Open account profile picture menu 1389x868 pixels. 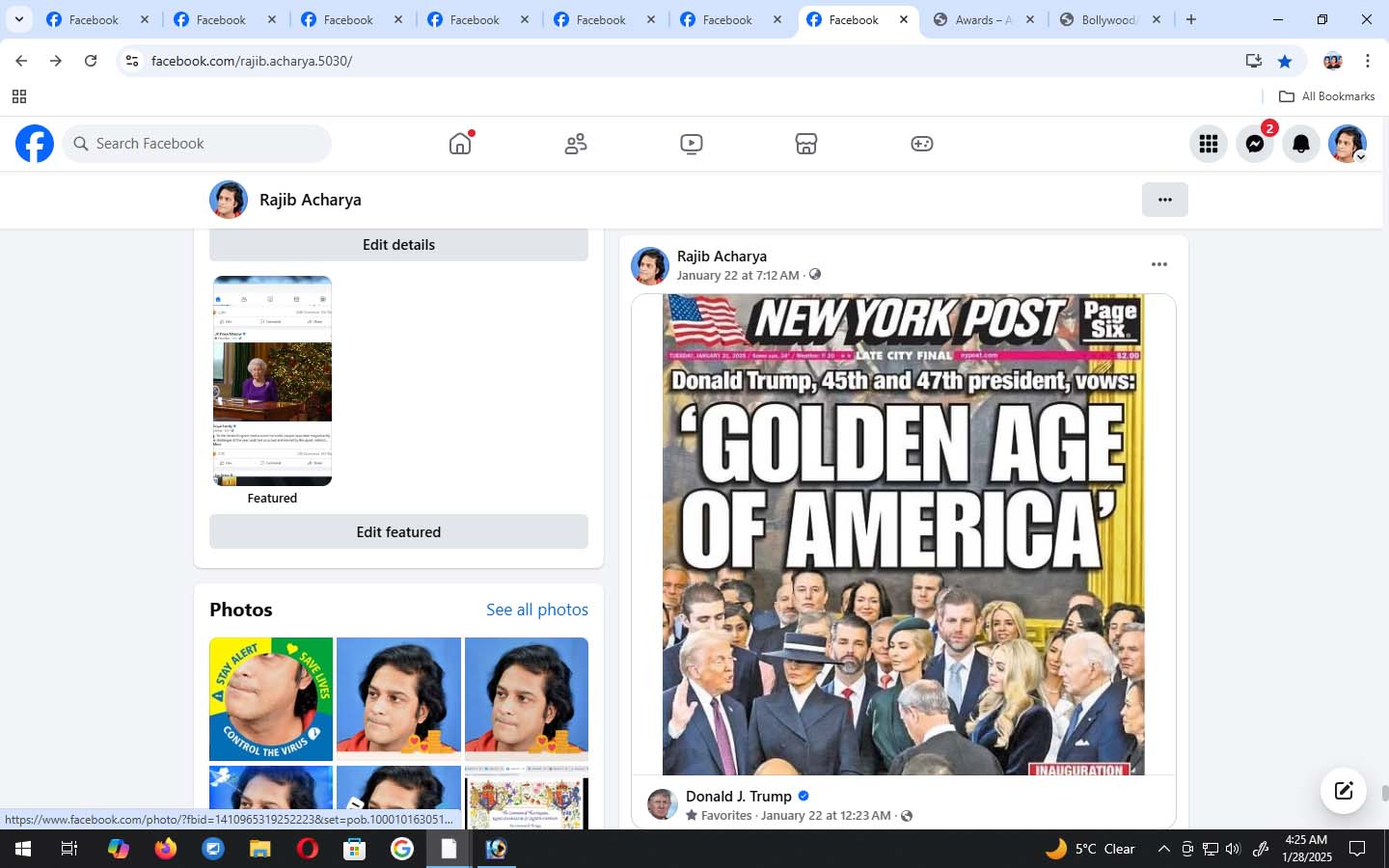[x=1348, y=144]
